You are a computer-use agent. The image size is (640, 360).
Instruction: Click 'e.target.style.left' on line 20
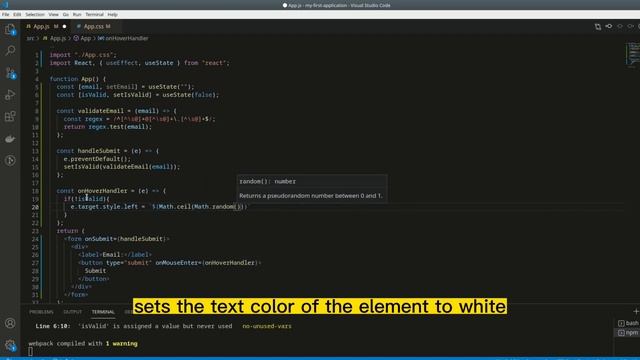(x=104, y=207)
